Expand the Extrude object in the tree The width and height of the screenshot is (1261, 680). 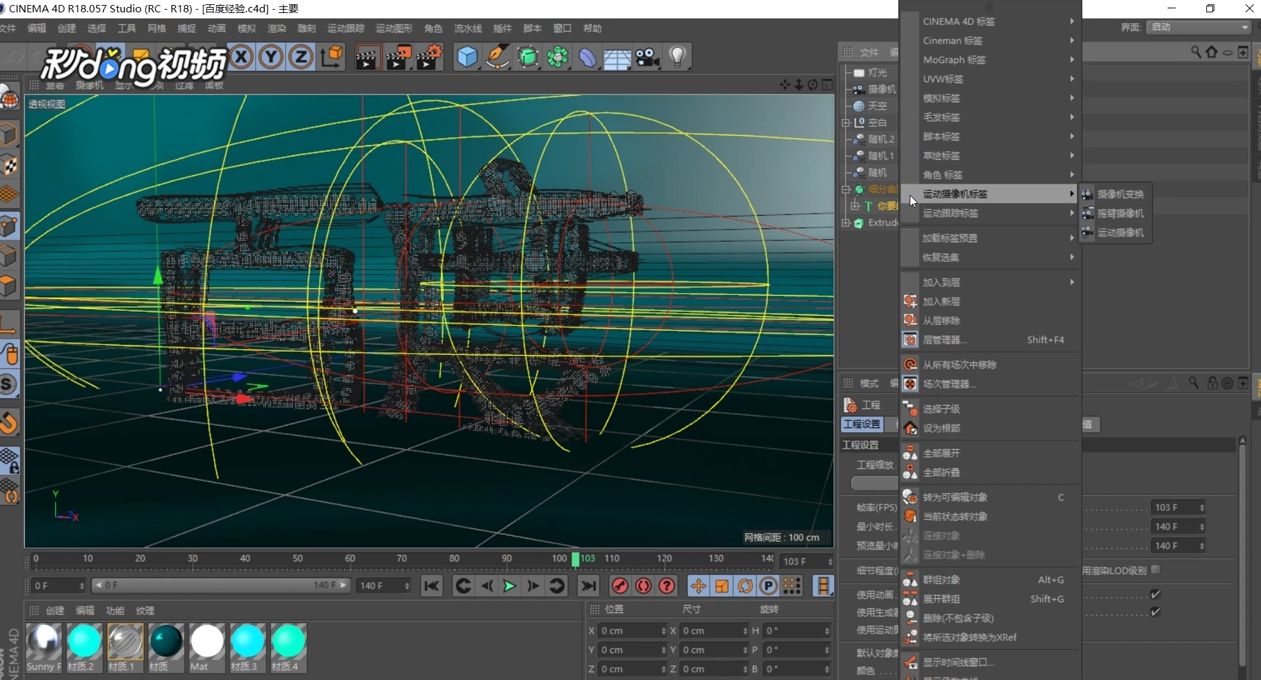pyautogui.click(x=846, y=223)
